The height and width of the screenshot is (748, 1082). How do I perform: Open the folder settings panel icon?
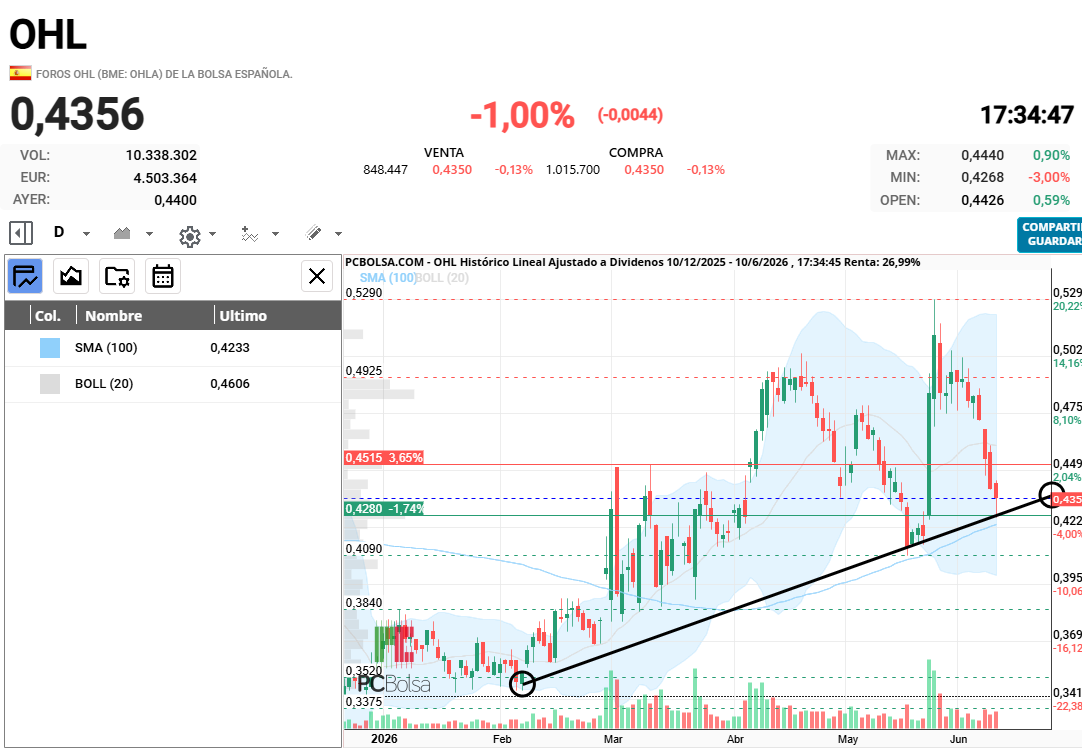117,277
